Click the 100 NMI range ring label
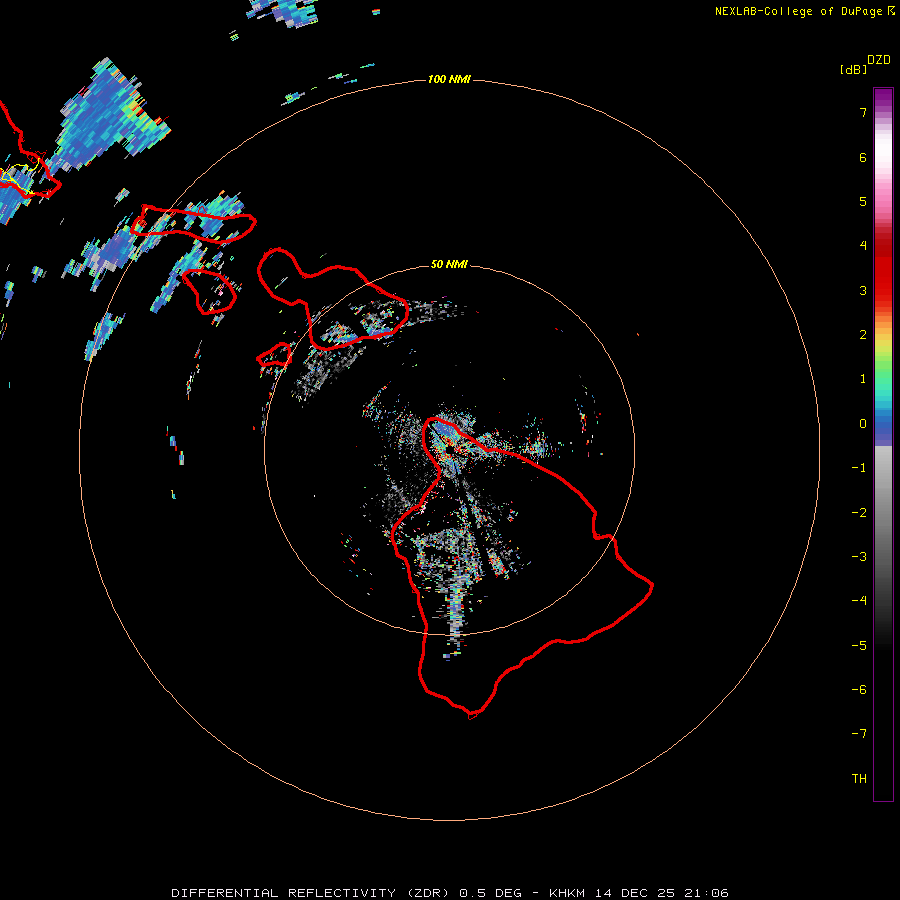Screen dimensions: 900x900 coord(449,79)
